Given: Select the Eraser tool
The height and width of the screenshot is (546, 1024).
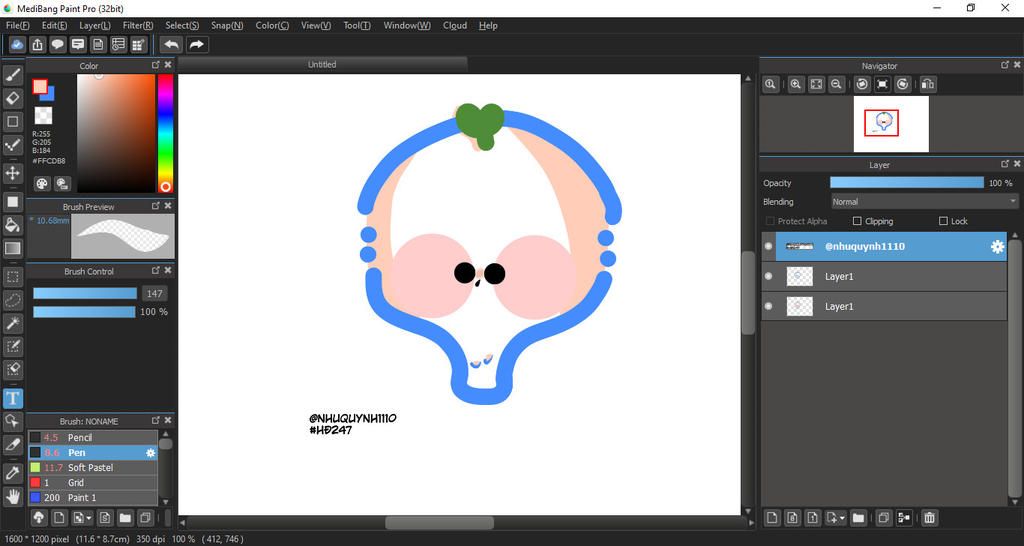Looking at the screenshot, I should pyautogui.click(x=12, y=99).
